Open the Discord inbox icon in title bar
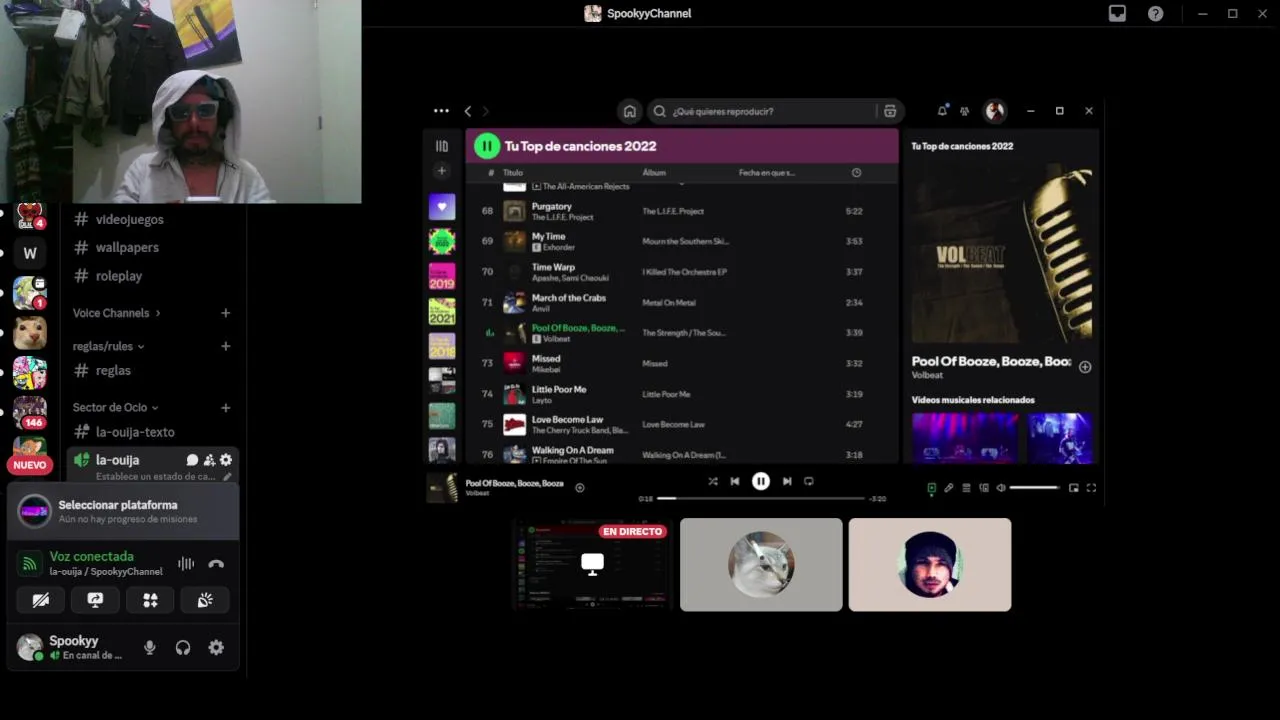Image resolution: width=1280 pixels, height=720 pixels. point(1117,13)
